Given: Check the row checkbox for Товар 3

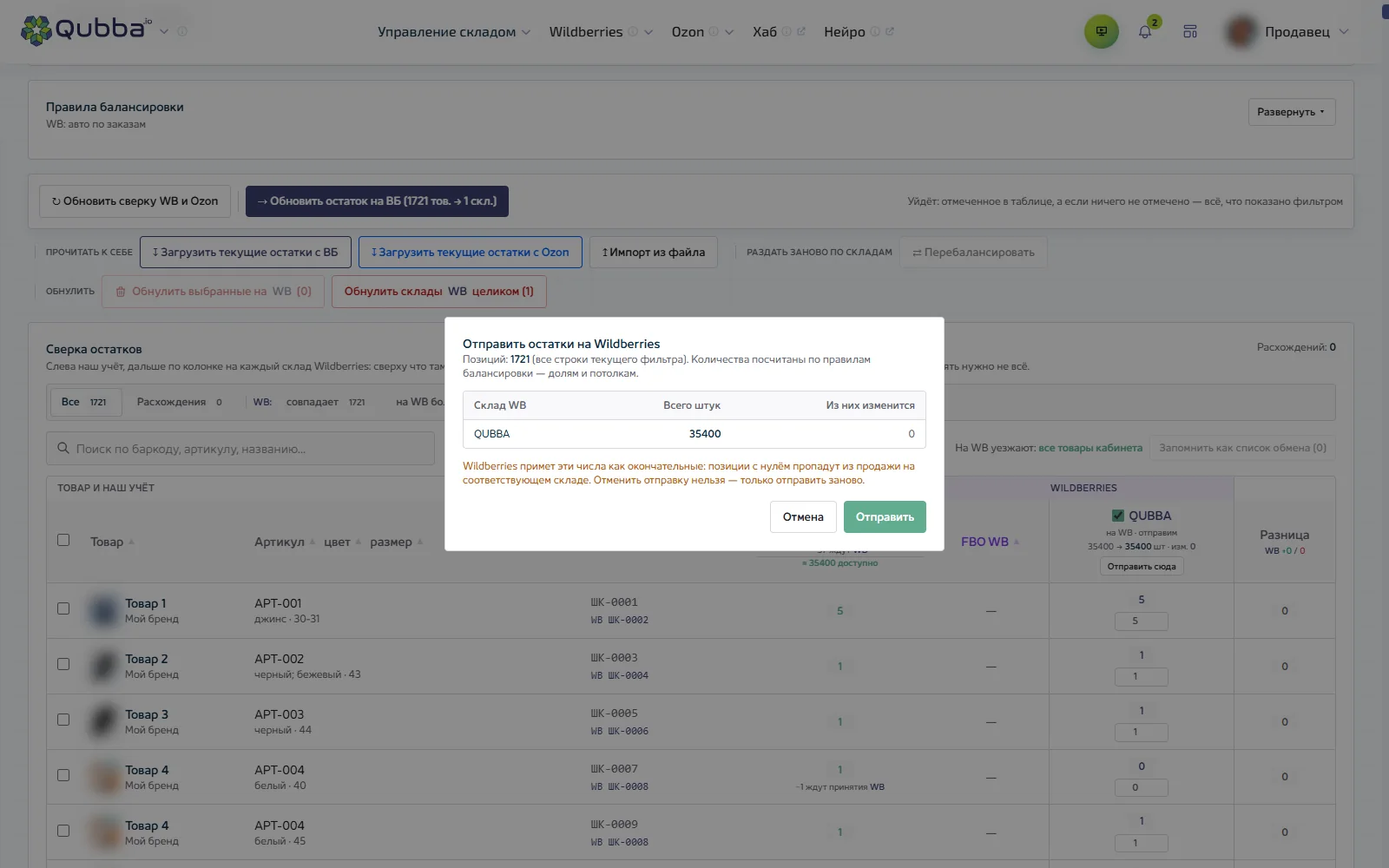Looking at the screenshot, I should click(x=63, y=720).
